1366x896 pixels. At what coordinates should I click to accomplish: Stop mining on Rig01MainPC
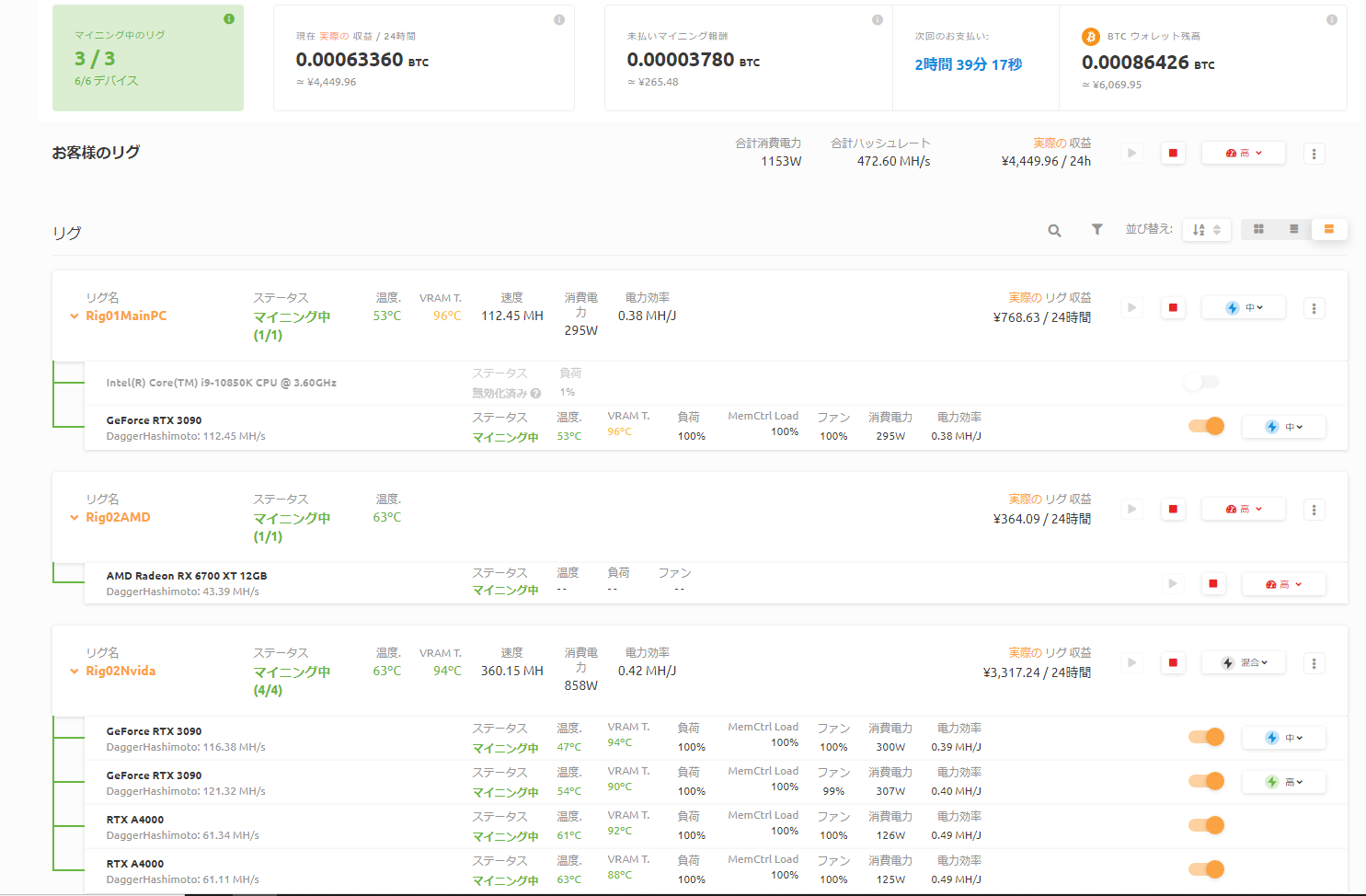[x=1173, y=308]
